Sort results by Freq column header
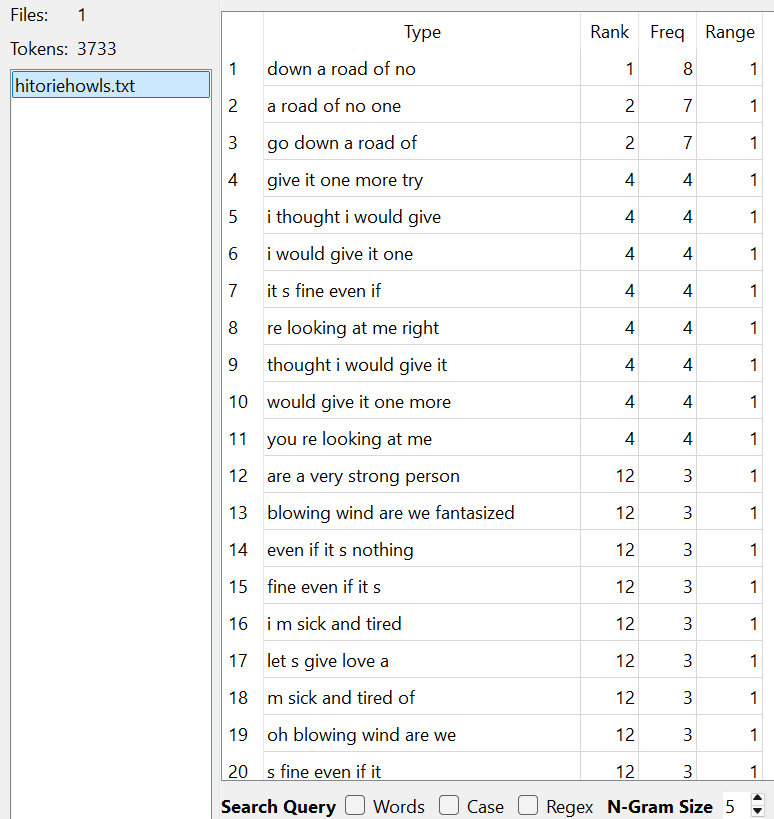The height and width of the screenshot is (819, 774). click(x=667, y=32)
